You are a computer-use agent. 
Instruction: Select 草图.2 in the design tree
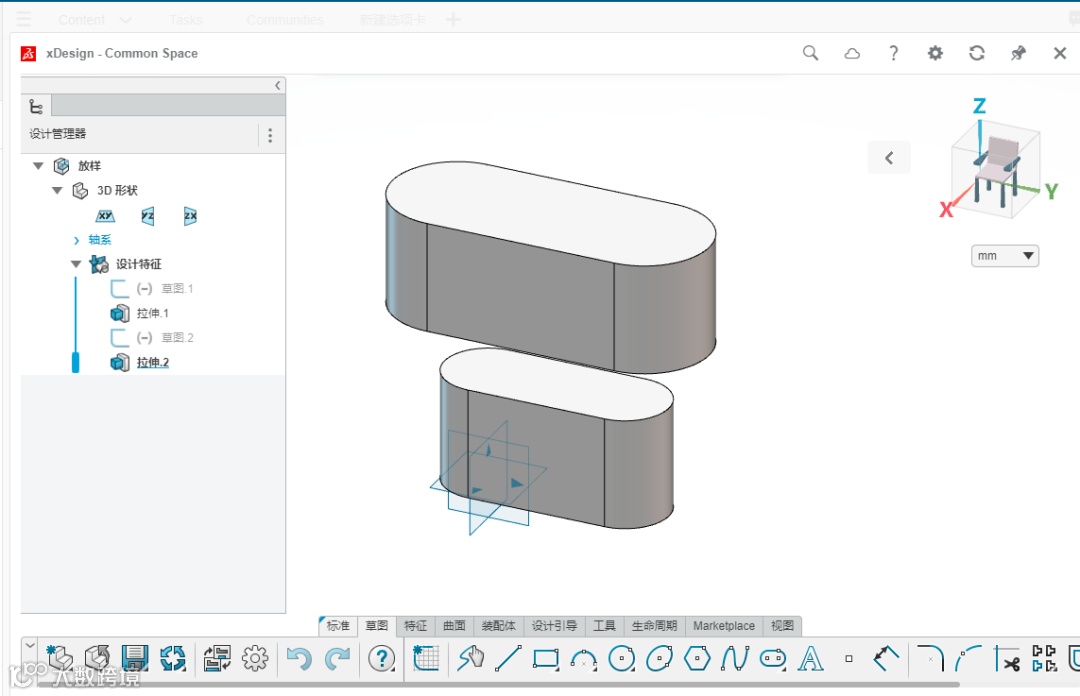click(177, 338)
